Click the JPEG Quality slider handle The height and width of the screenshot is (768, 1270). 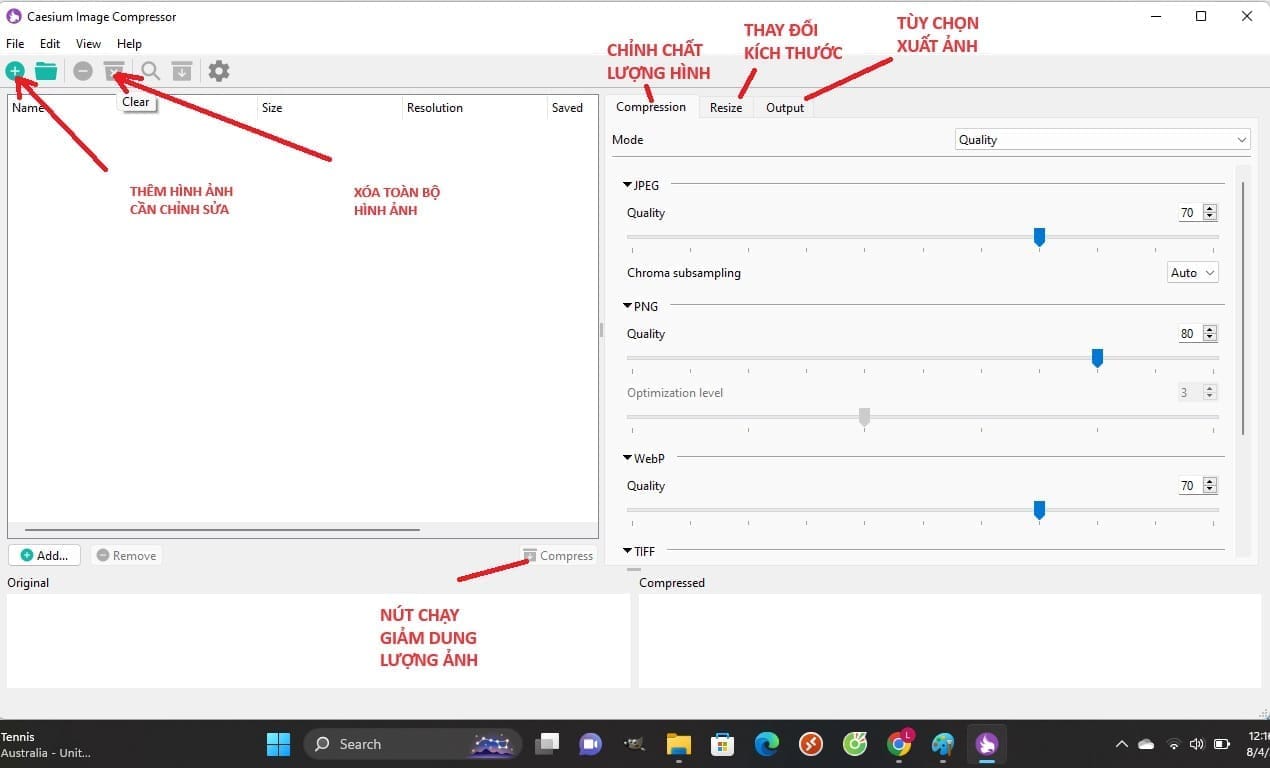coord(1039,237)
